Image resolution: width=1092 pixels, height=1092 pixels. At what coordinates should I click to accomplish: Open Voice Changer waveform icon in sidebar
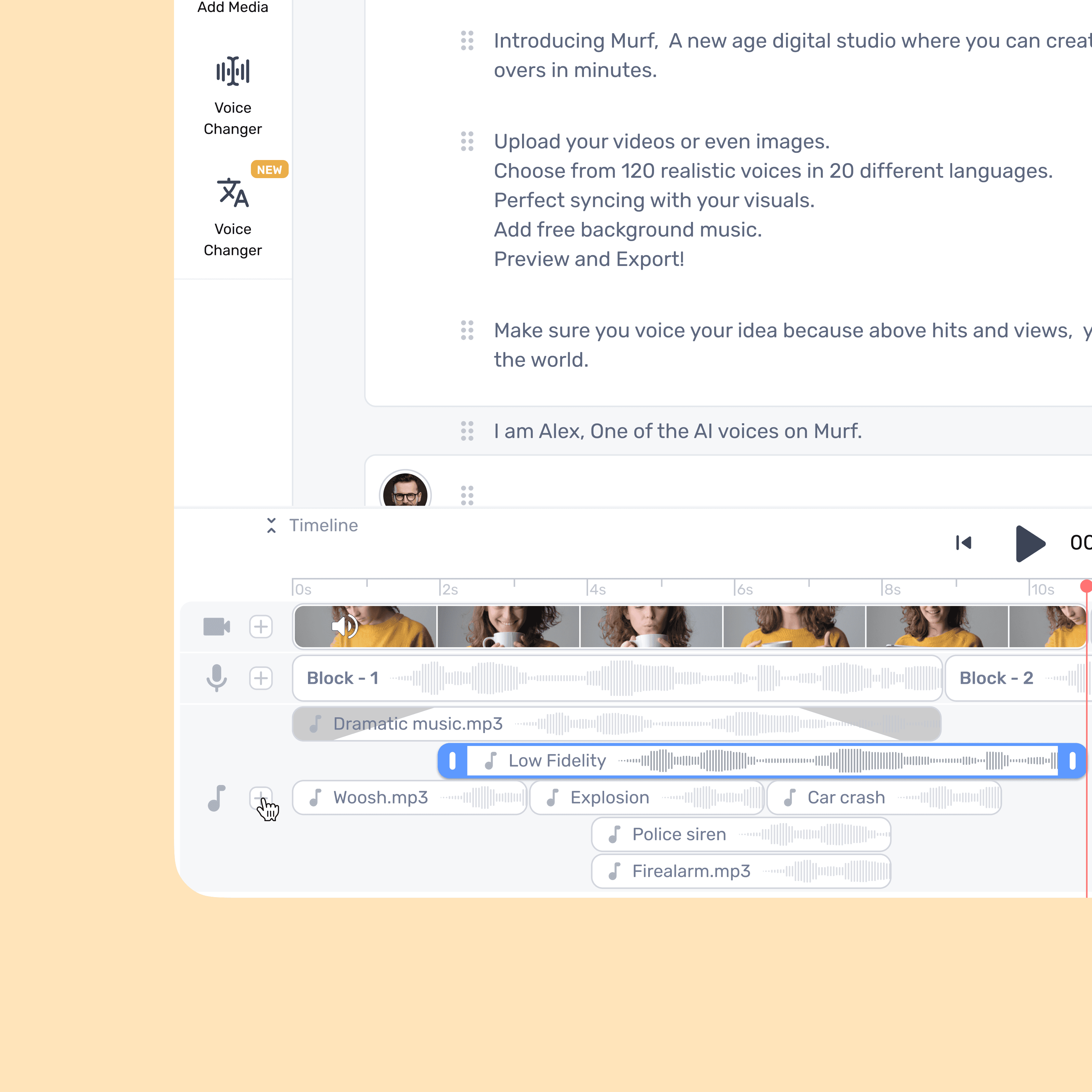pyautogui.click(x=232, y=71)
